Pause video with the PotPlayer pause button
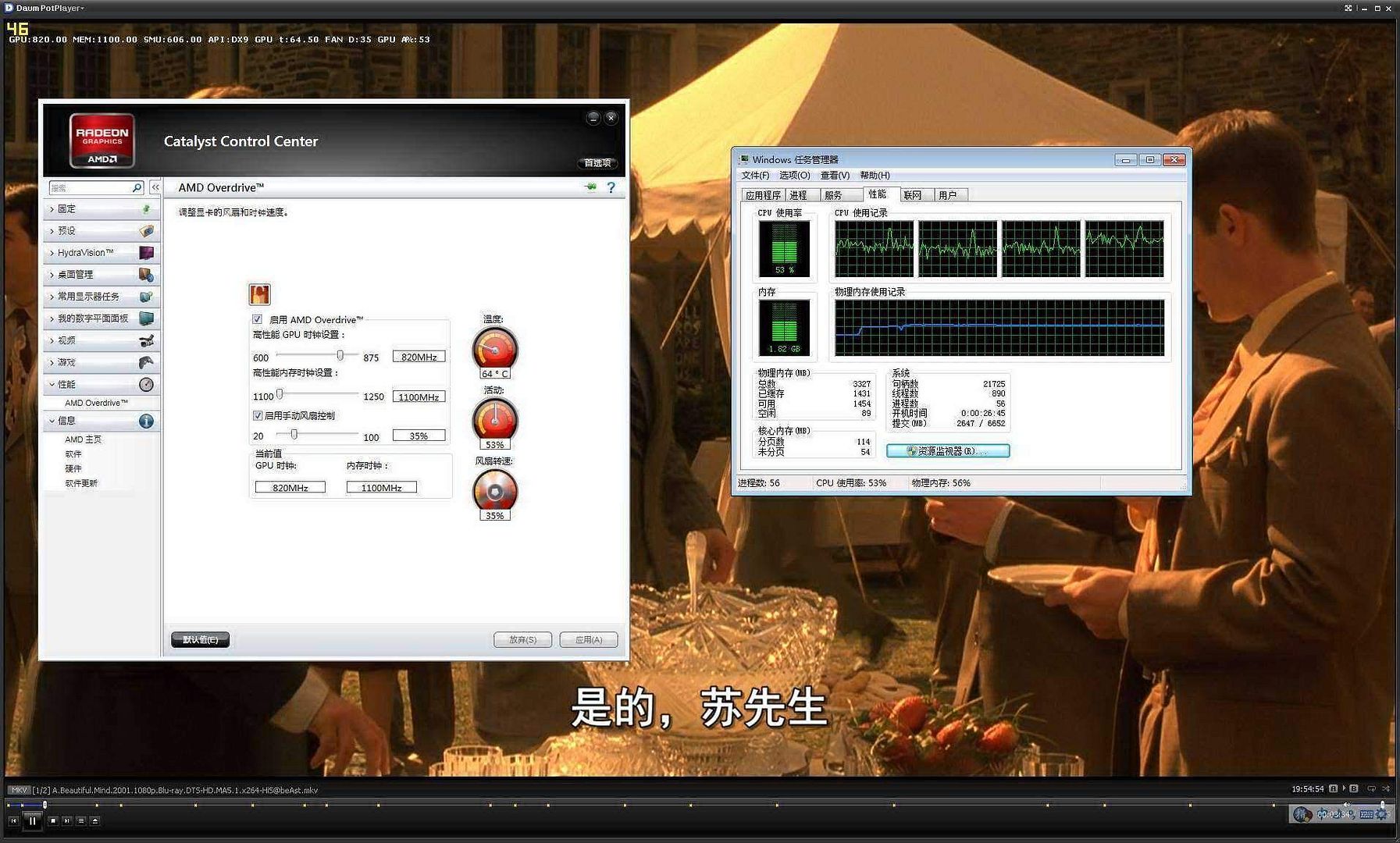The image size is (1400, 843). (x=32, y=820)
